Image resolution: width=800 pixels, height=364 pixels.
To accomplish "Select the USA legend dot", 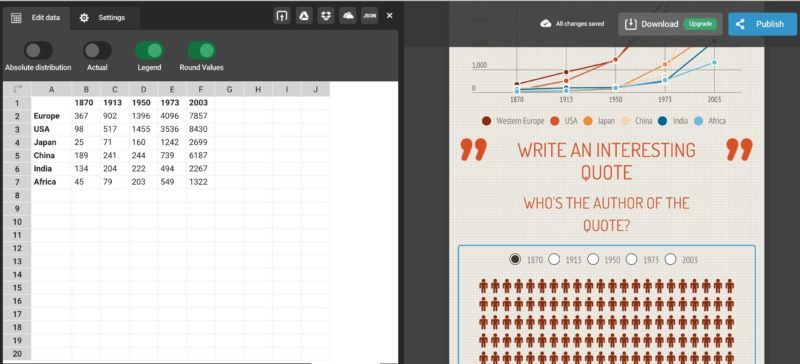I will tap(555, 121).
